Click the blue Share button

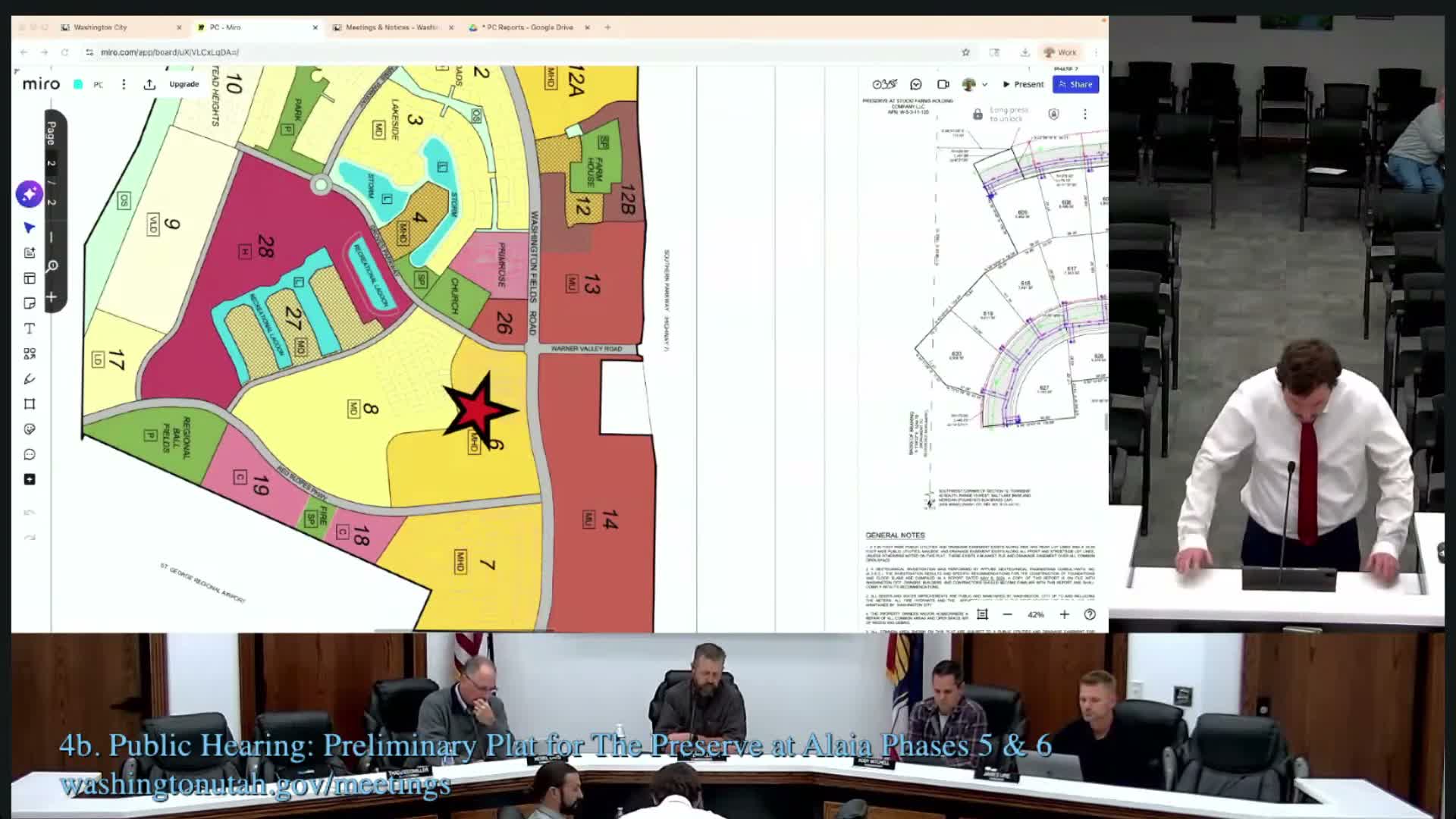[x=1075, y=84]
